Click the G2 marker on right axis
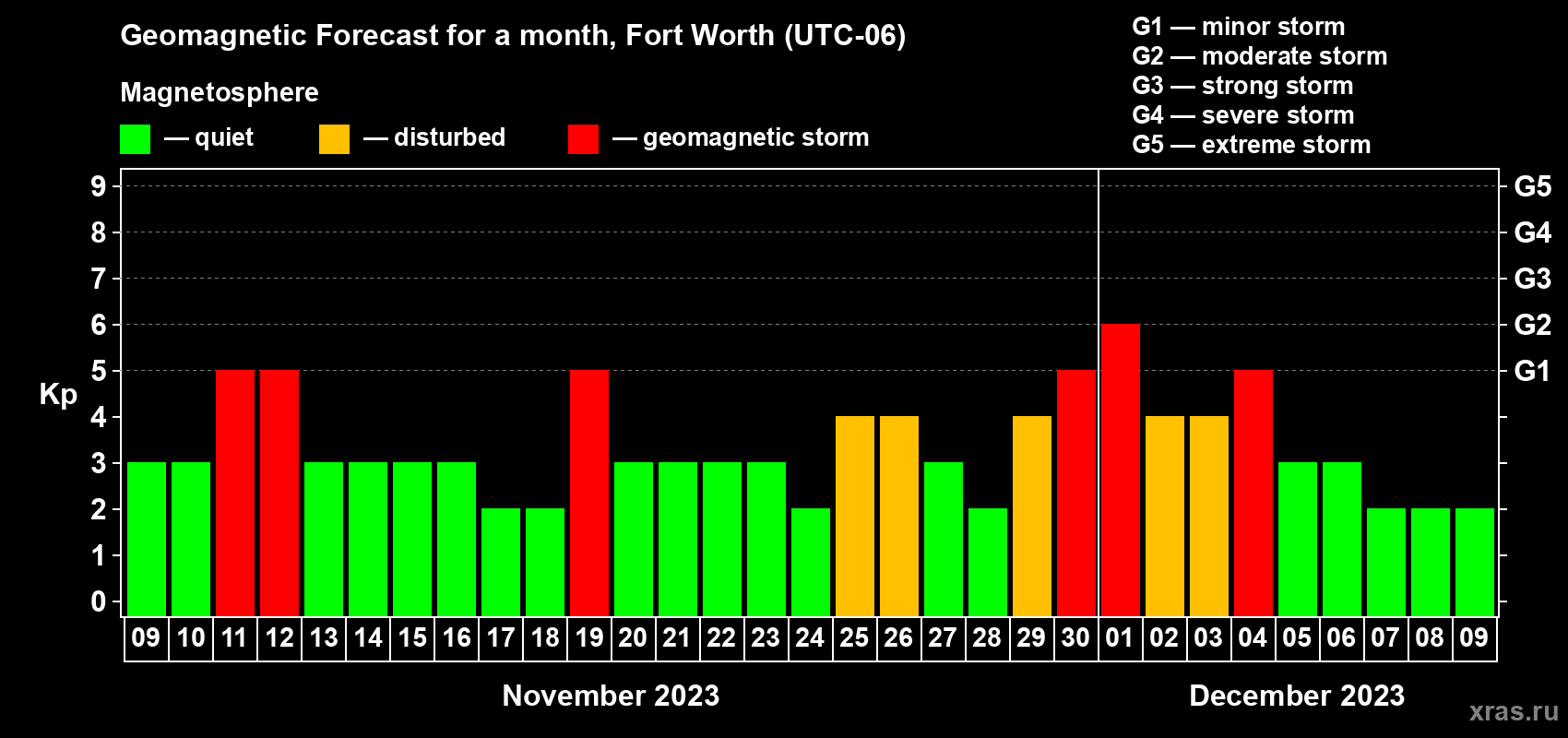Viewport: 1568px width, 738px height. 1532,325
